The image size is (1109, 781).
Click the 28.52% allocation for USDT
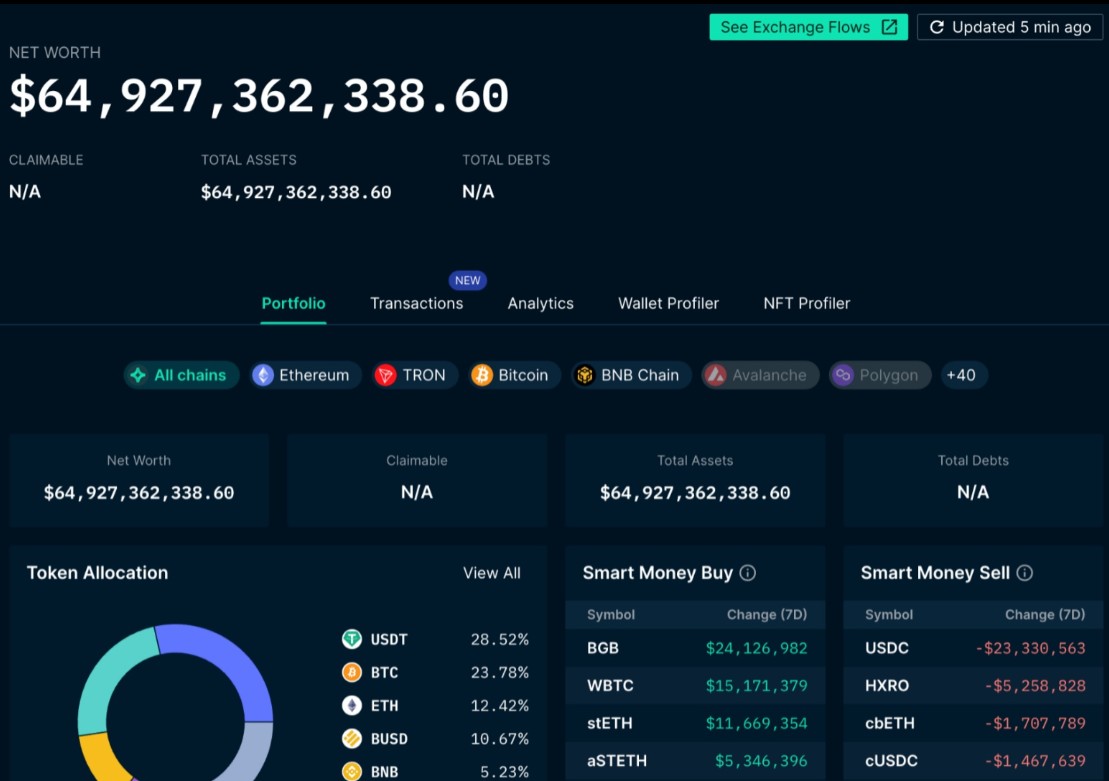[x=499, y=640]
